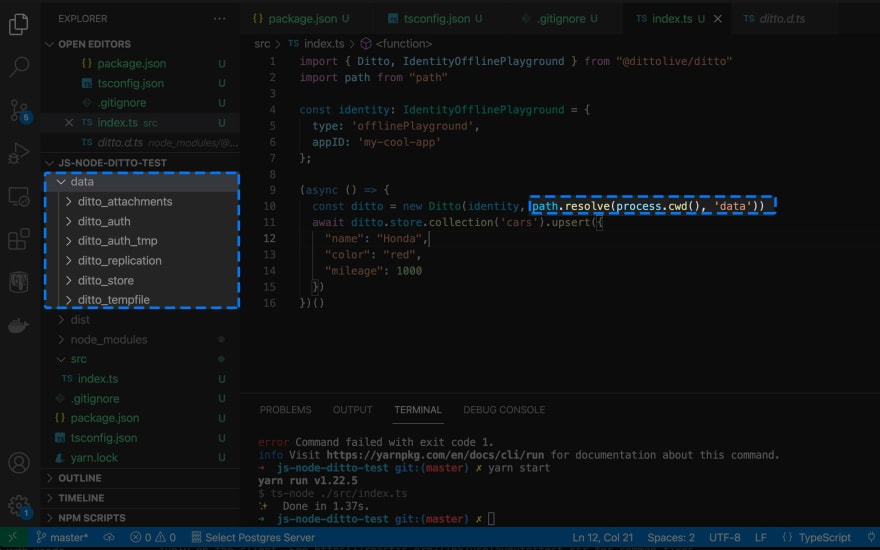This screenshot has width=880, height=550.
Task: Open index.ts under src folder in tree
Action: coord(140,379)
